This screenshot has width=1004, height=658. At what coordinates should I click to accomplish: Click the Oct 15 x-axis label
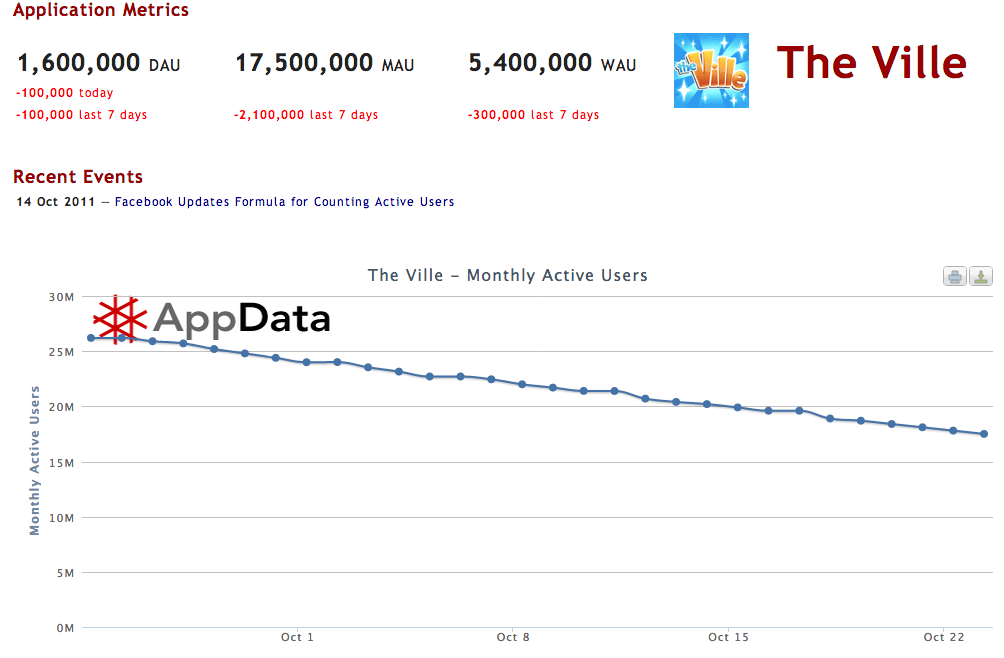tap(727, 637)
